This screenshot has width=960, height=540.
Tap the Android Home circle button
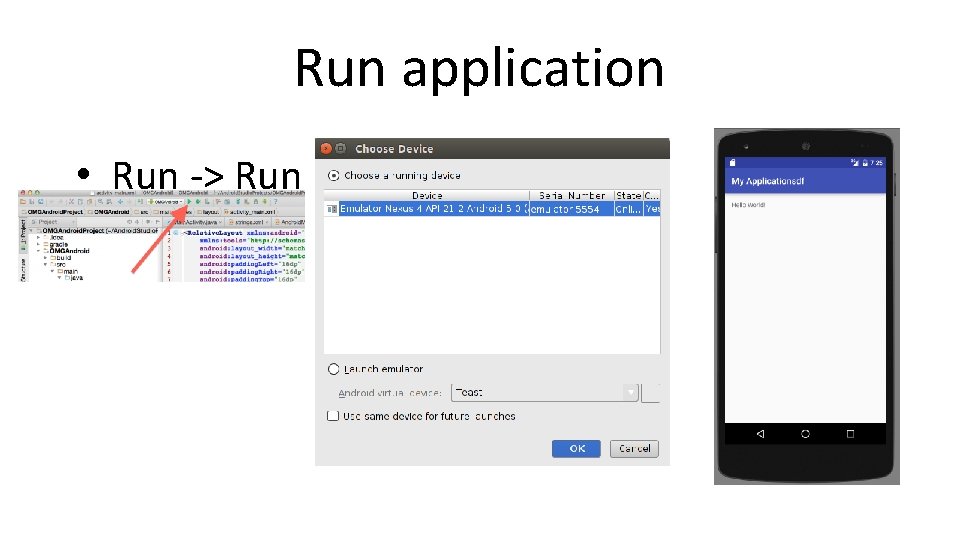pyautogui.click(x=805, y=433)
